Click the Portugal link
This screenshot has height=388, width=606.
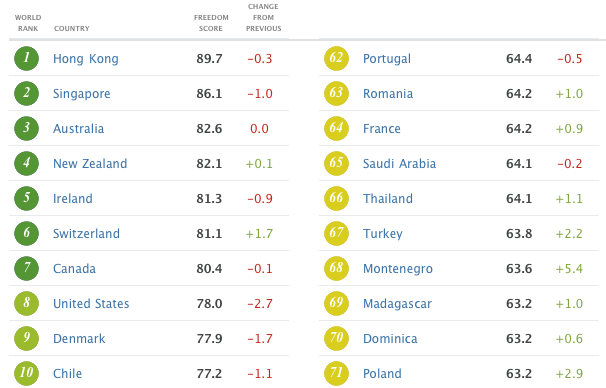[386, 59]
